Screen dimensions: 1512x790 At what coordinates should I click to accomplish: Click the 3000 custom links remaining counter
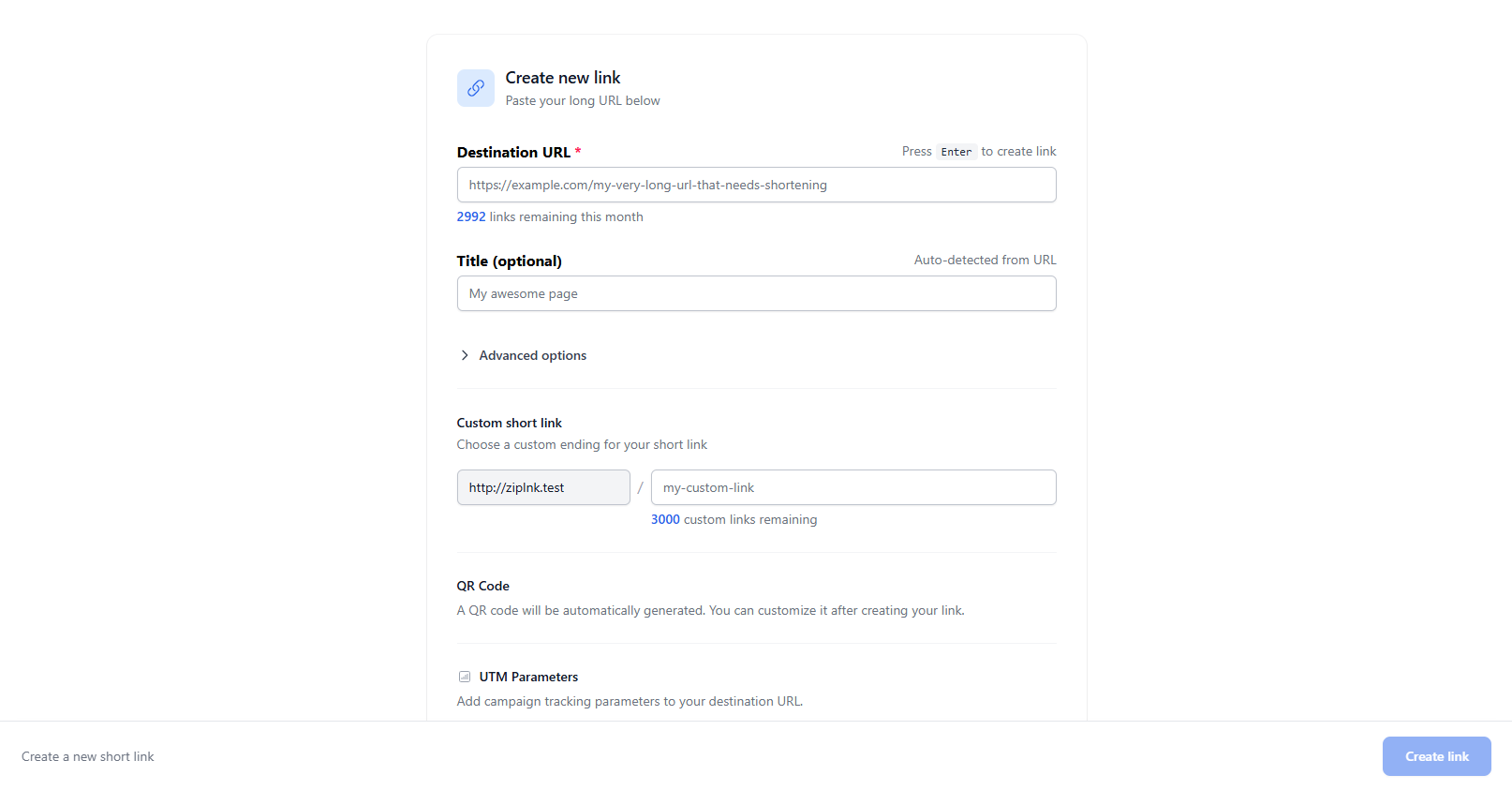(x=665, y=519)
